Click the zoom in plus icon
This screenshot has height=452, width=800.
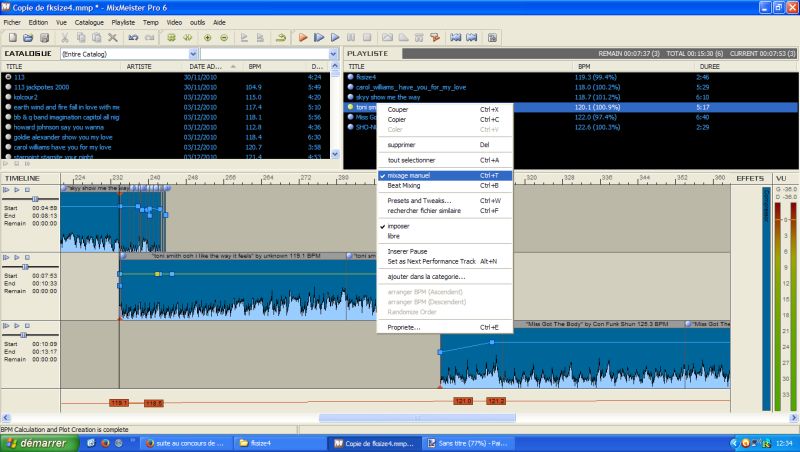(x=207, y=38)
